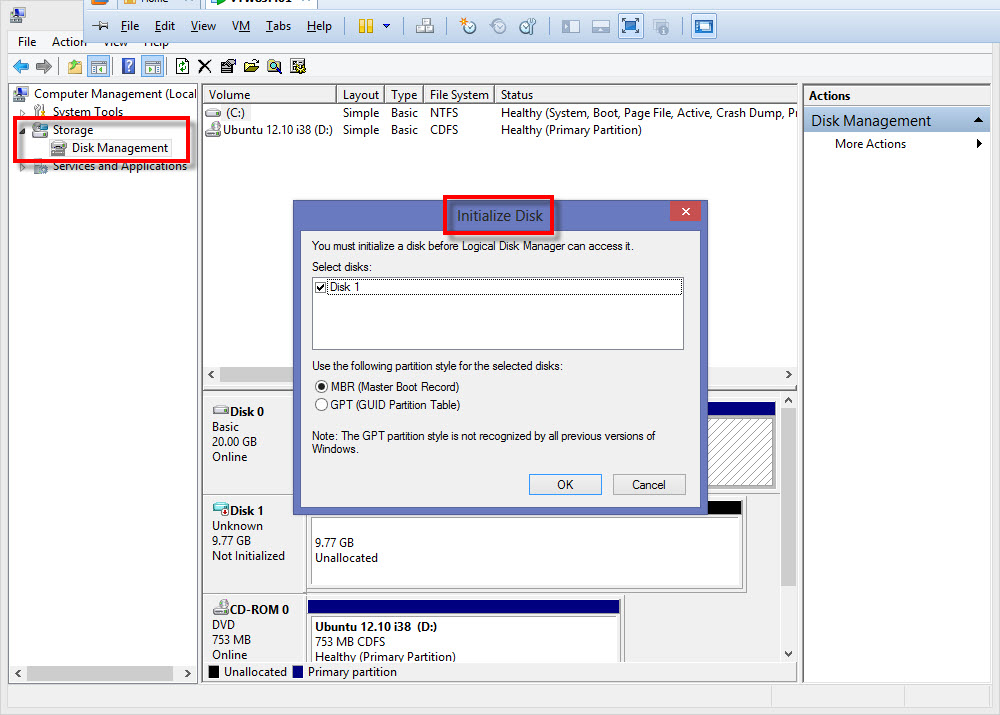The image size is (1000, 715).
Task: Click the black Unallocated legend swatch
Action: pos(214,672)
